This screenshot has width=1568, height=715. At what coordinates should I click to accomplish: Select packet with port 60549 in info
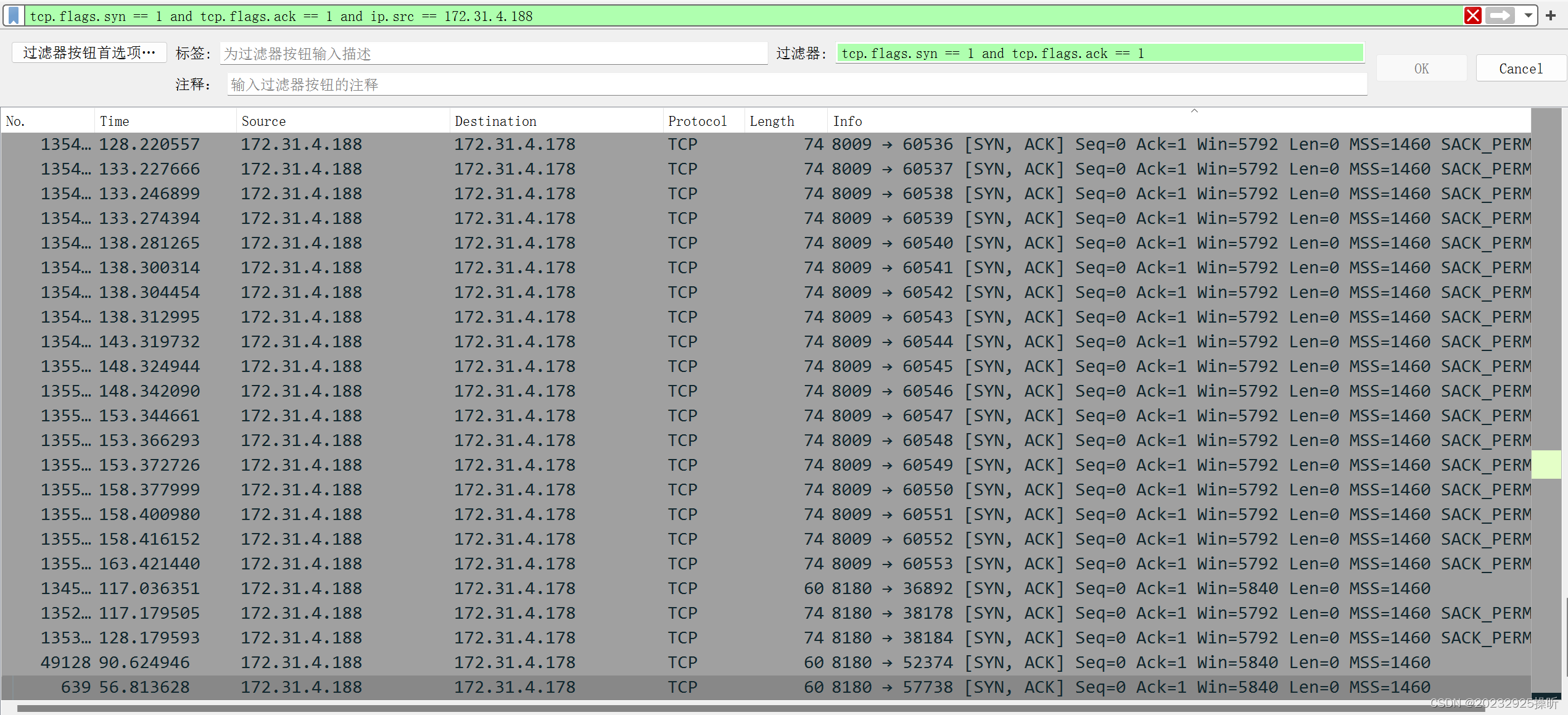coord(765,465)
